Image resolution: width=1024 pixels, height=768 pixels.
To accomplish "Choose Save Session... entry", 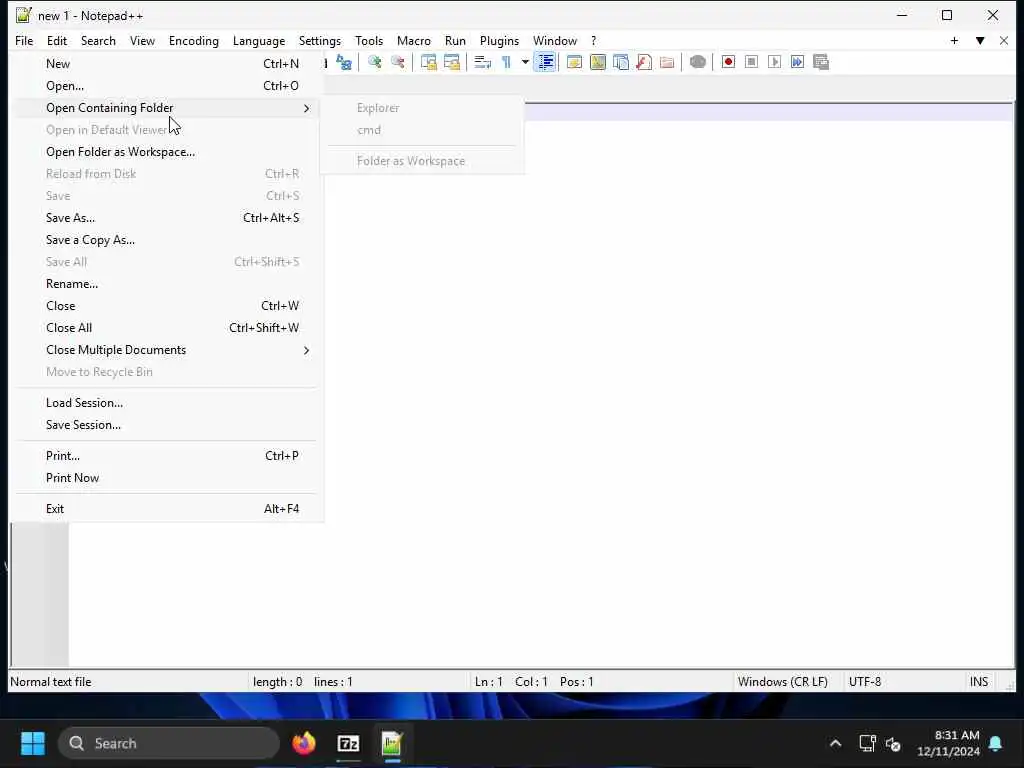I will pos(167,424).
